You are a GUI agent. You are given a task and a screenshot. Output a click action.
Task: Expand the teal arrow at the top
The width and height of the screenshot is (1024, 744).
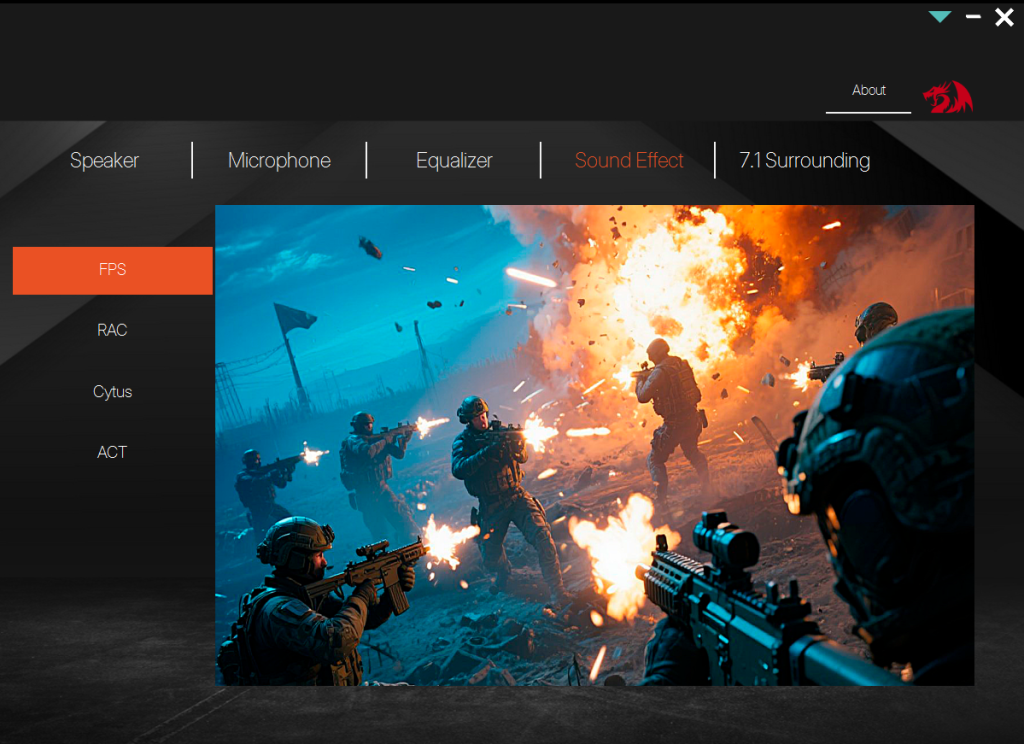939,16
